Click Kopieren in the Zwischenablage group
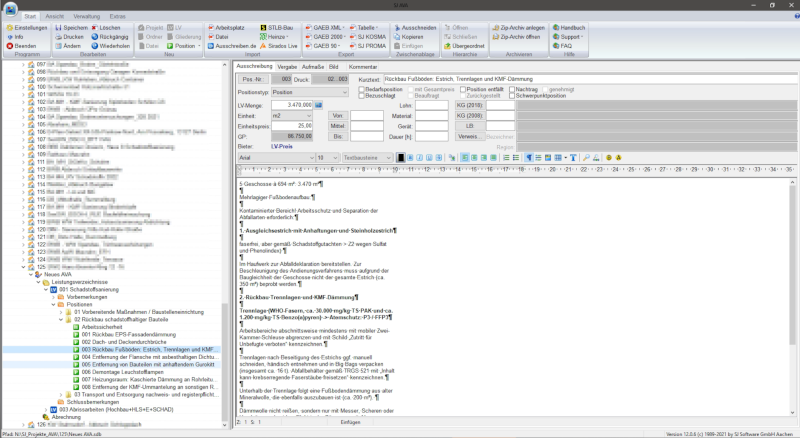 point(408,37)
